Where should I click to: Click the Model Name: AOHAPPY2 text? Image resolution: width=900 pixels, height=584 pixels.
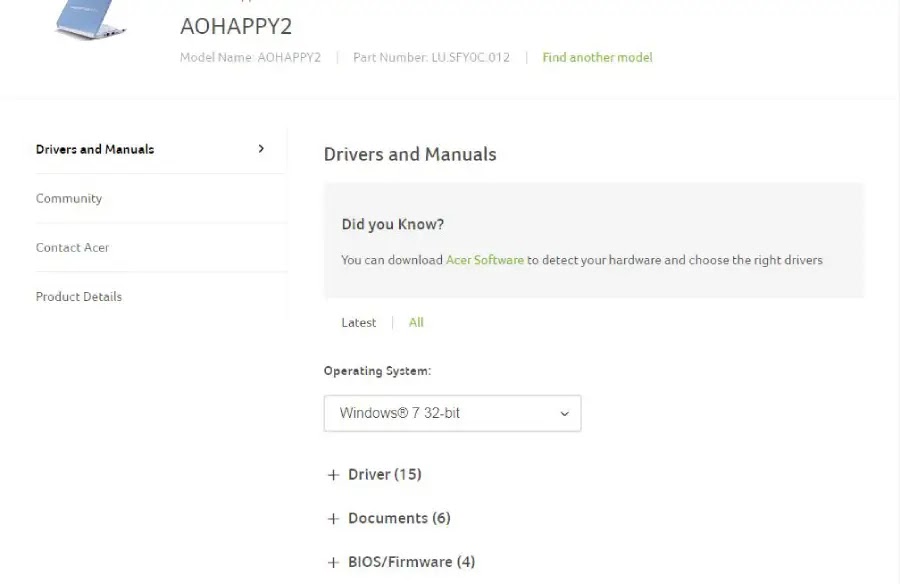250,57
